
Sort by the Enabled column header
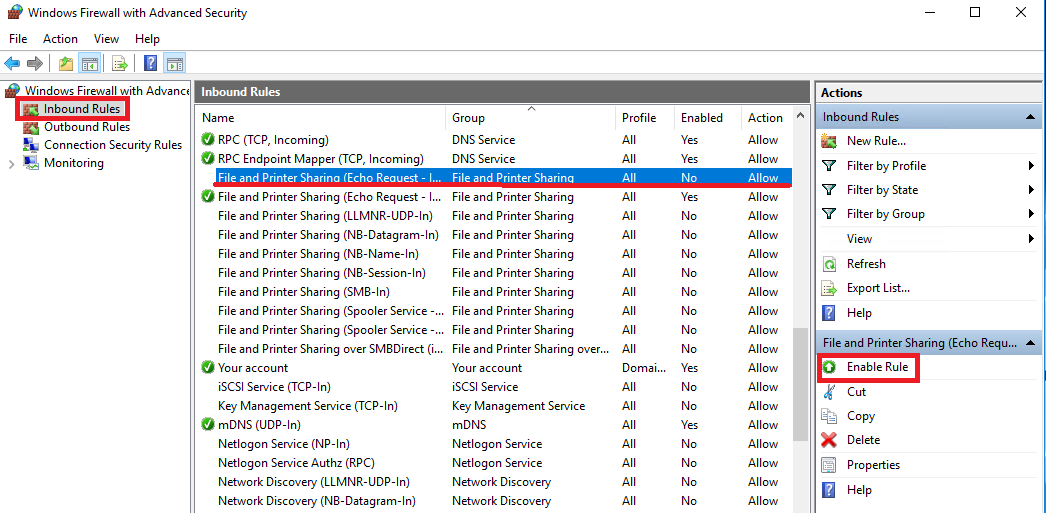pyautogui.click(x=707, y=117)
